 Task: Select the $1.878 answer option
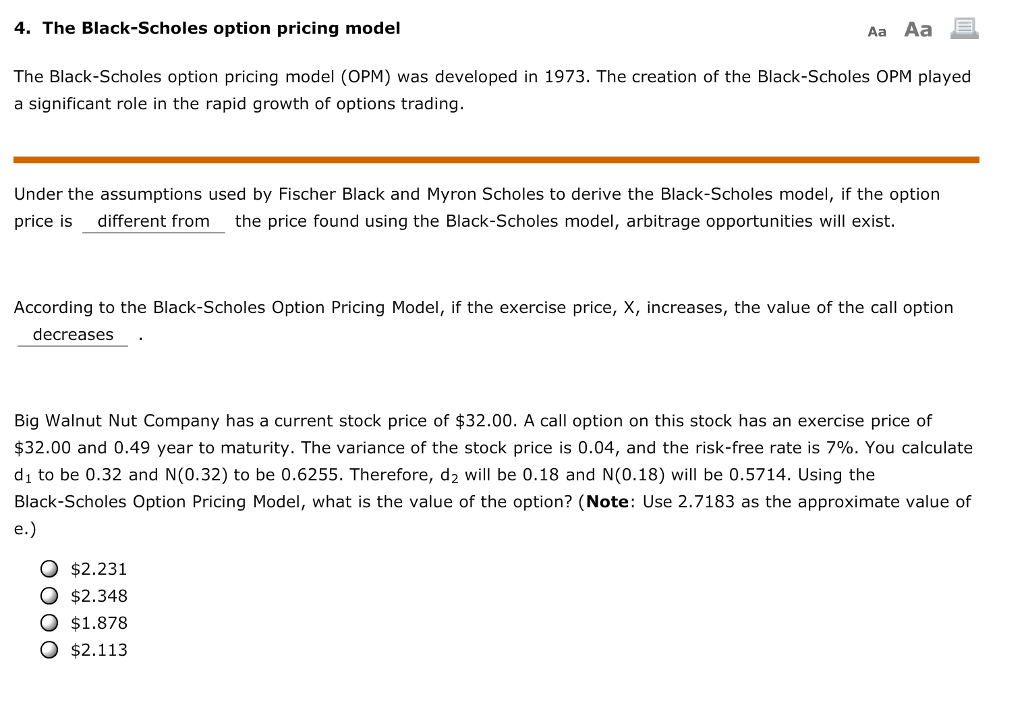tap(48, 622)
